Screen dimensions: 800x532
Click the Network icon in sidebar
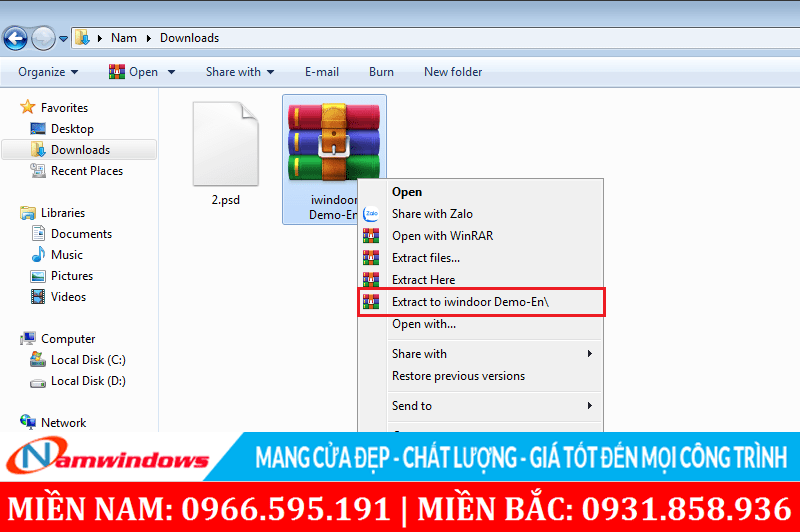click(x=28, y=422)
